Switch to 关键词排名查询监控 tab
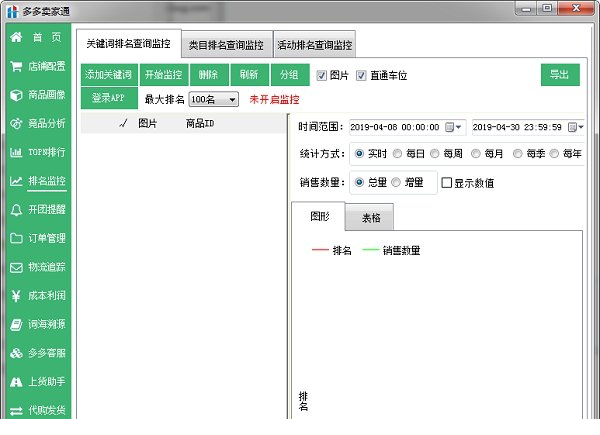The width and height of the screenshot is (600, 435). coord(129,44)
